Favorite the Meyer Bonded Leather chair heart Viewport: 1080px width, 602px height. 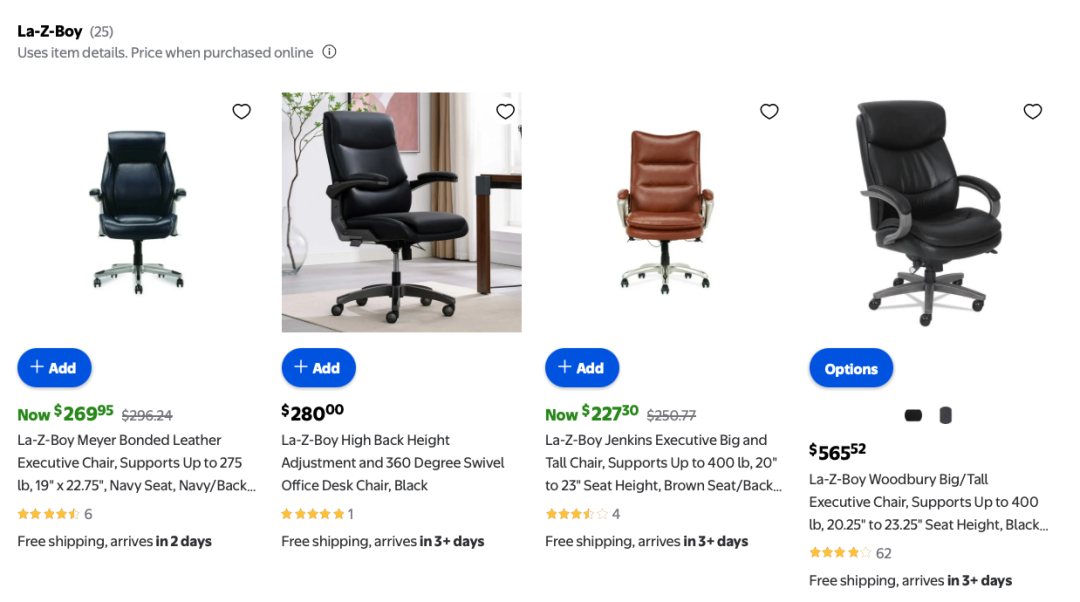pyautogui.click(x=241, y=111)
